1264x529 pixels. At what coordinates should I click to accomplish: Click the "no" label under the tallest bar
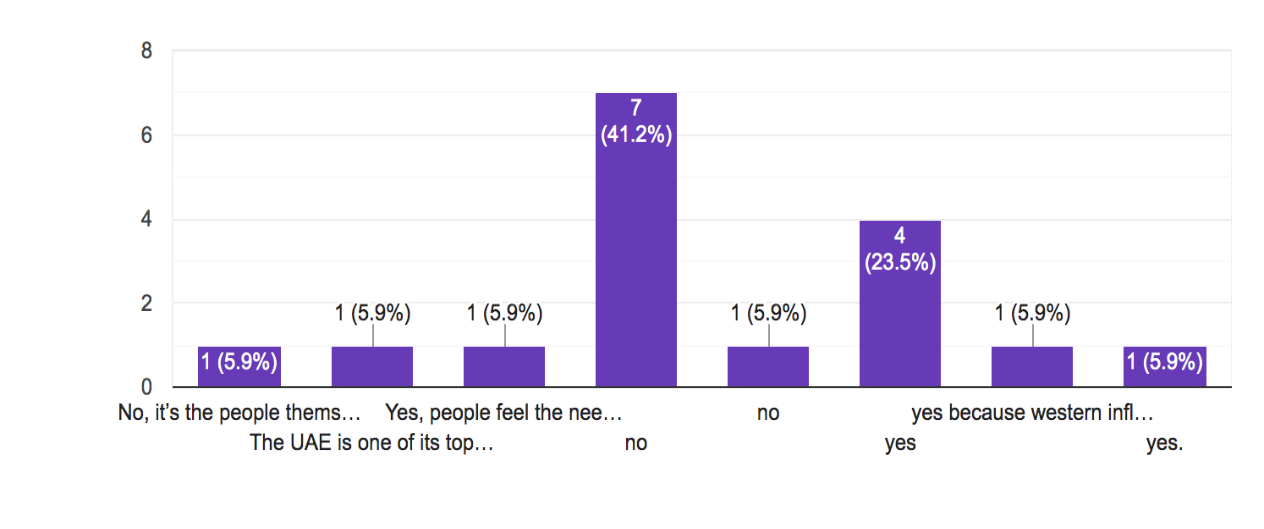tap(636, 443)
